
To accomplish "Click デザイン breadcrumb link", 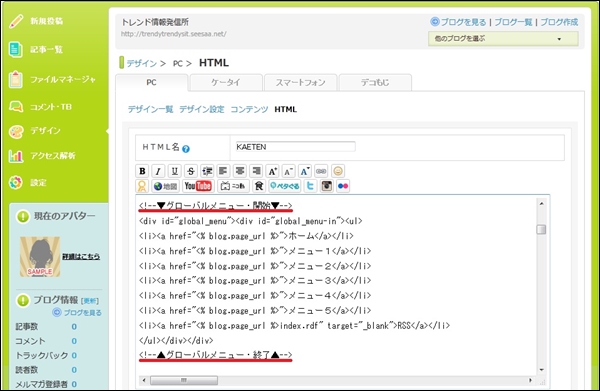I will click(142, 63).
